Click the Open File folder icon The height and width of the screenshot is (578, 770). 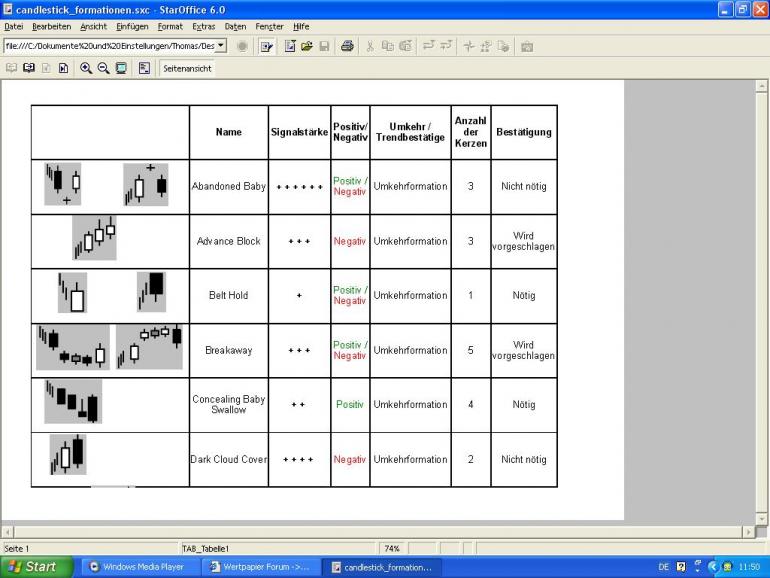point(307,46)
